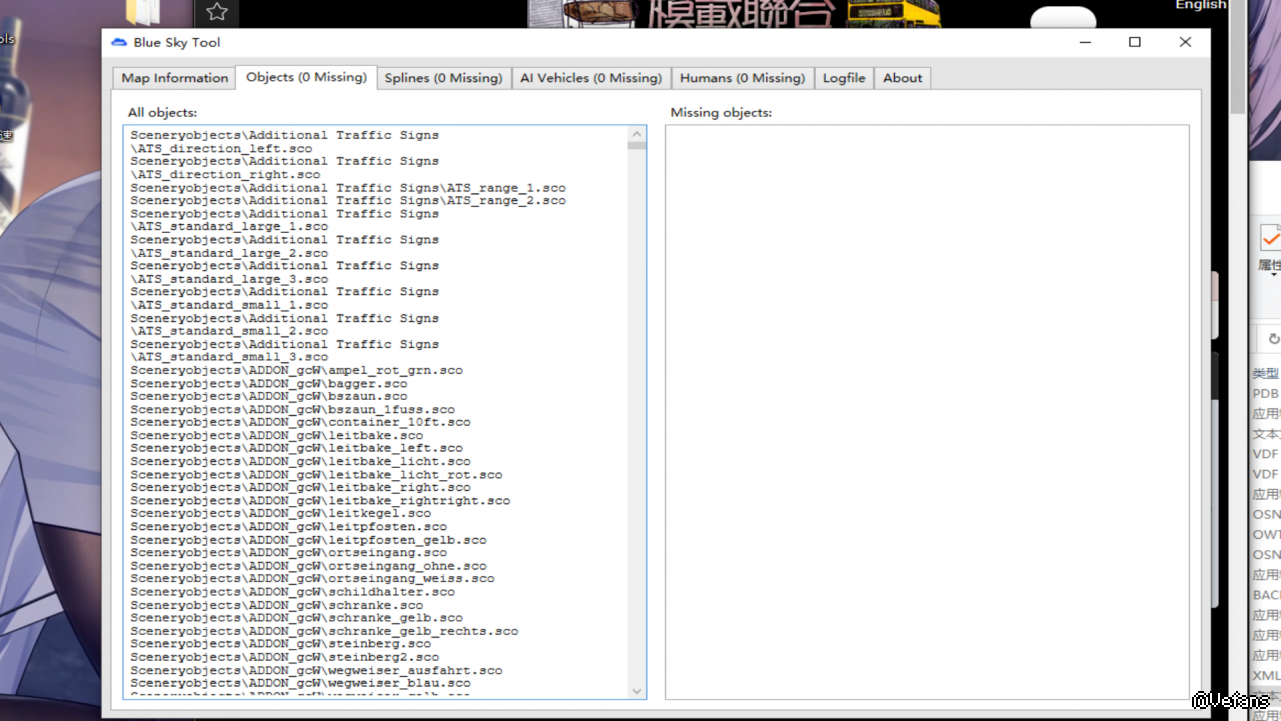Click the English language label at top right

click(x=1200, y=5)
